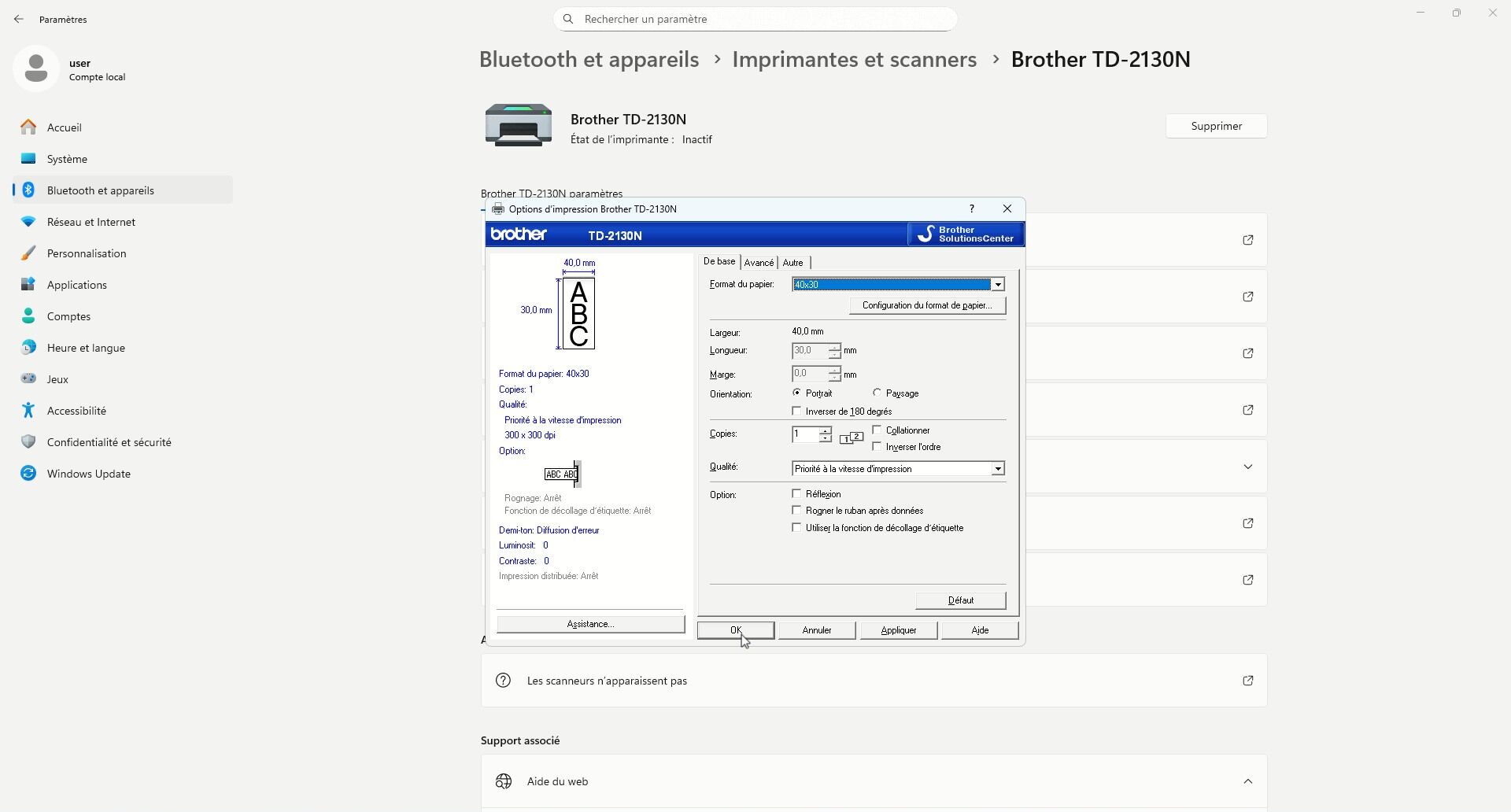Open Confidentialité et sécurité settings
1511x812 pixels.
123,442
